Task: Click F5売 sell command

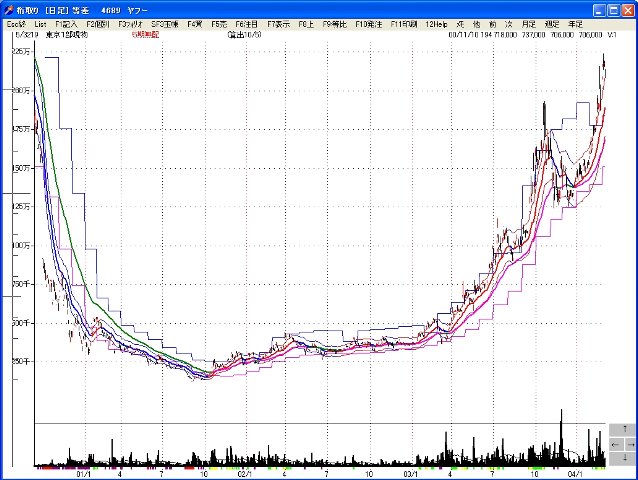Action: pos(219,22)
